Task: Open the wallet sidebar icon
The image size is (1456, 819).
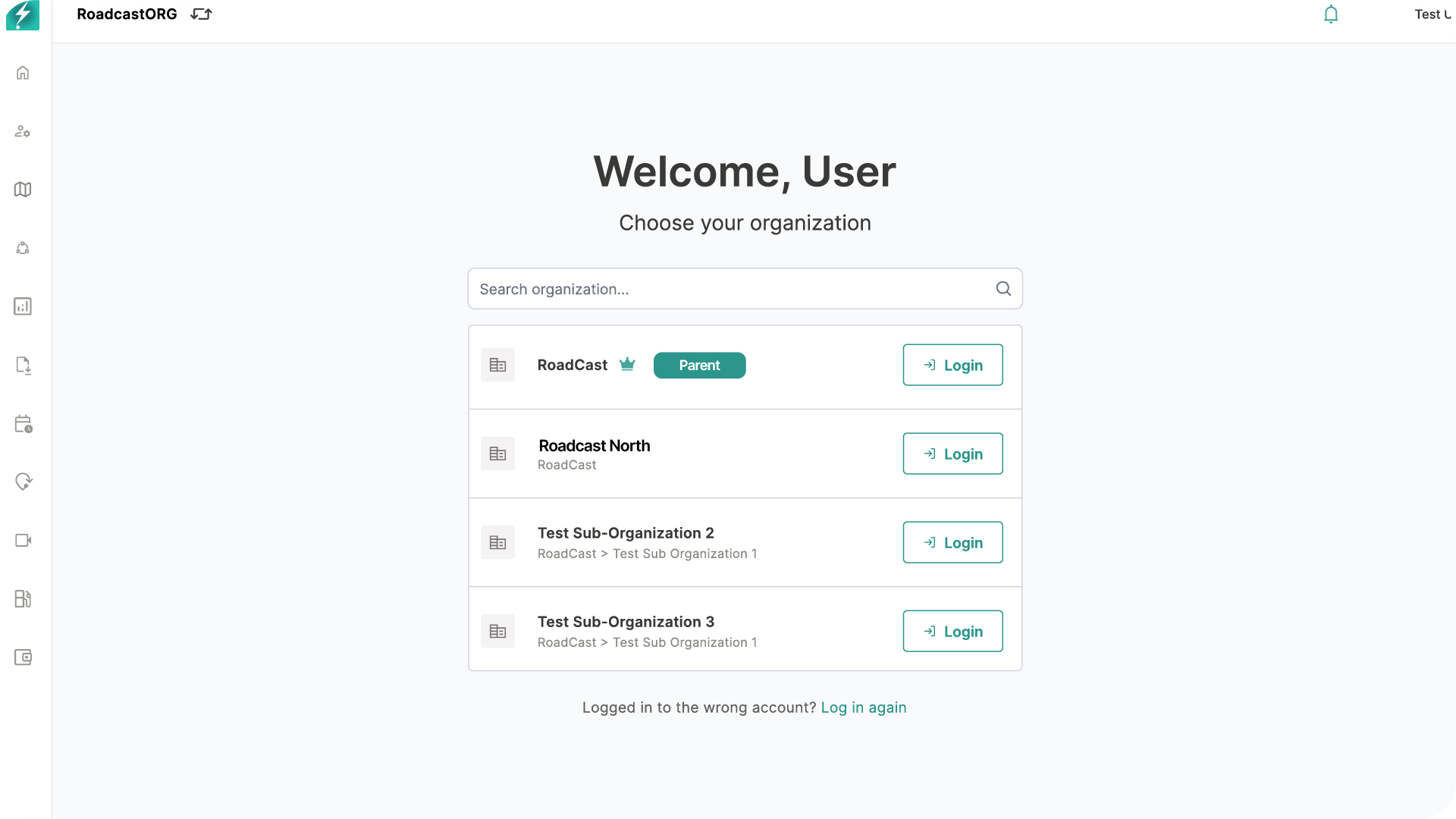Action: click(x=23, y=657)
